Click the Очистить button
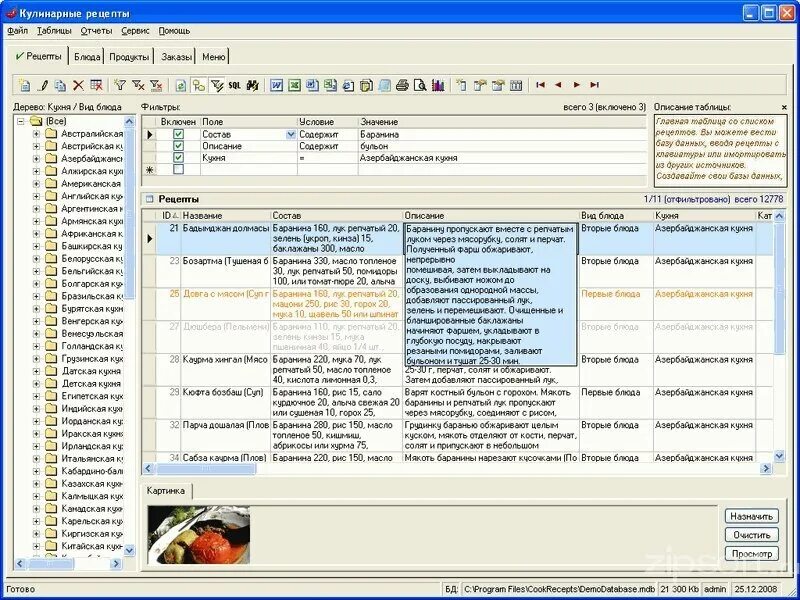Screen dimensions: 800x600 point(752,535)
